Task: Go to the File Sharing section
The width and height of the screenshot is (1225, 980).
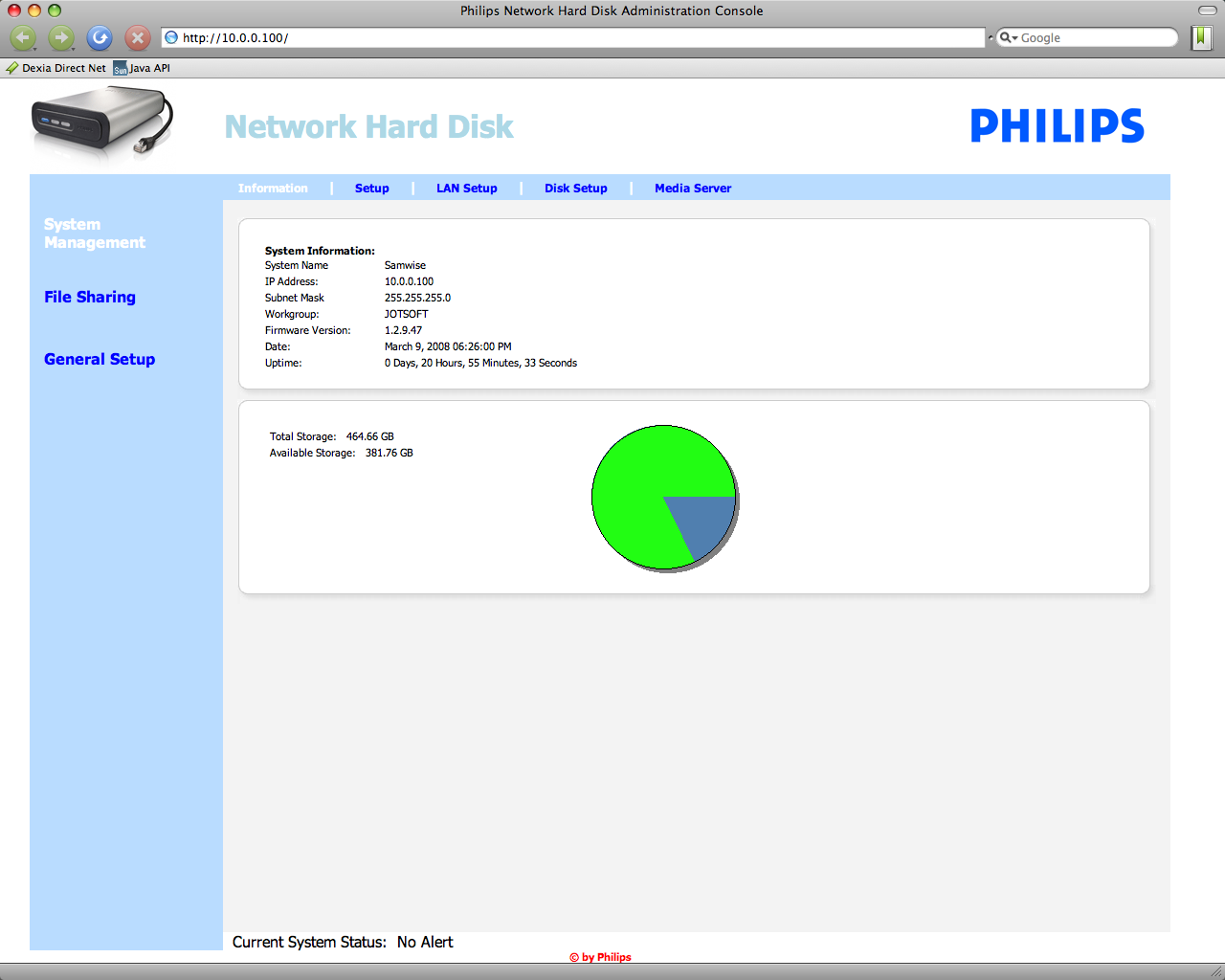Action: click(90, 297)
